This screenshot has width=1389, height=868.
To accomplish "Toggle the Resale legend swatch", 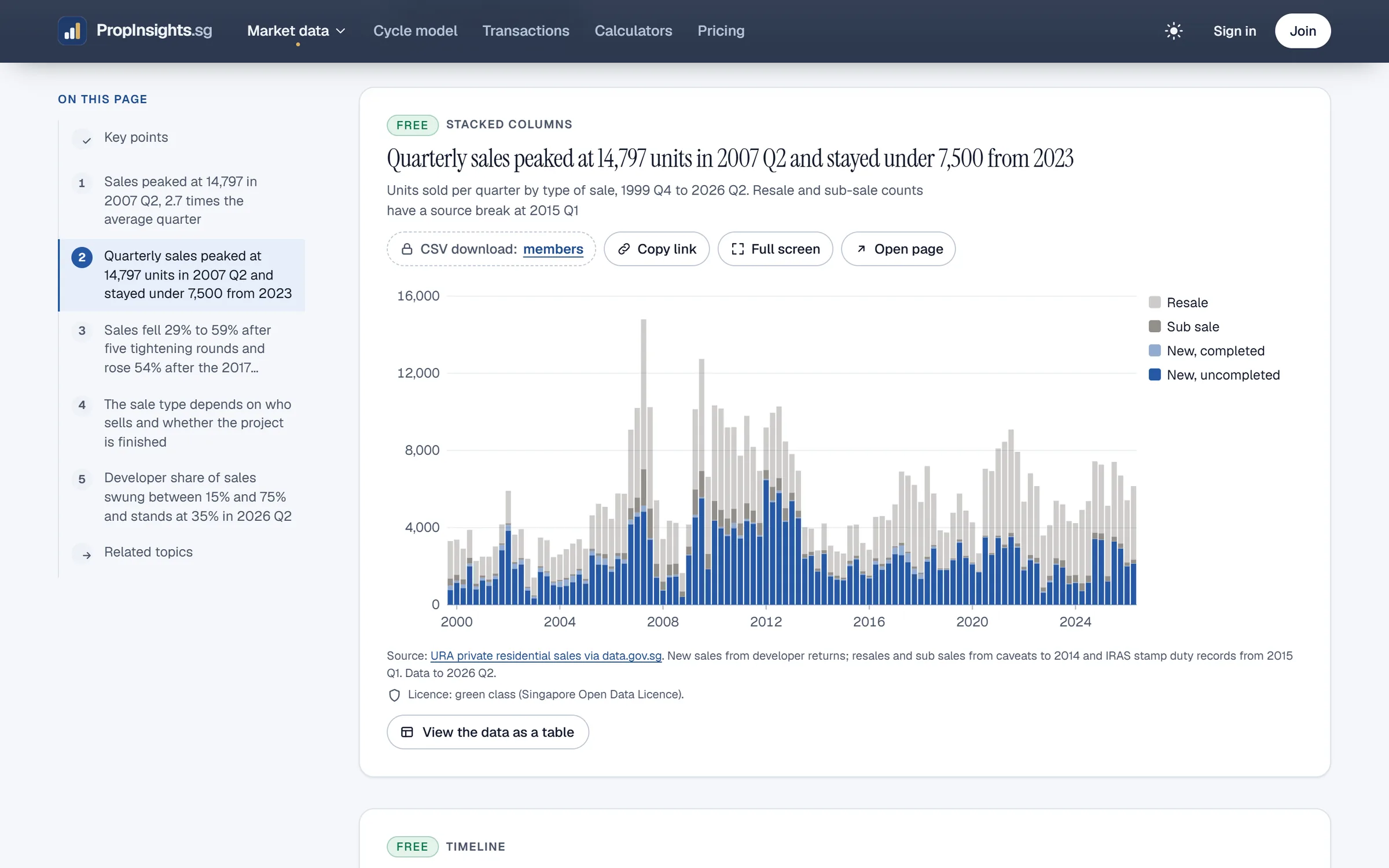I will (1154, 302).
